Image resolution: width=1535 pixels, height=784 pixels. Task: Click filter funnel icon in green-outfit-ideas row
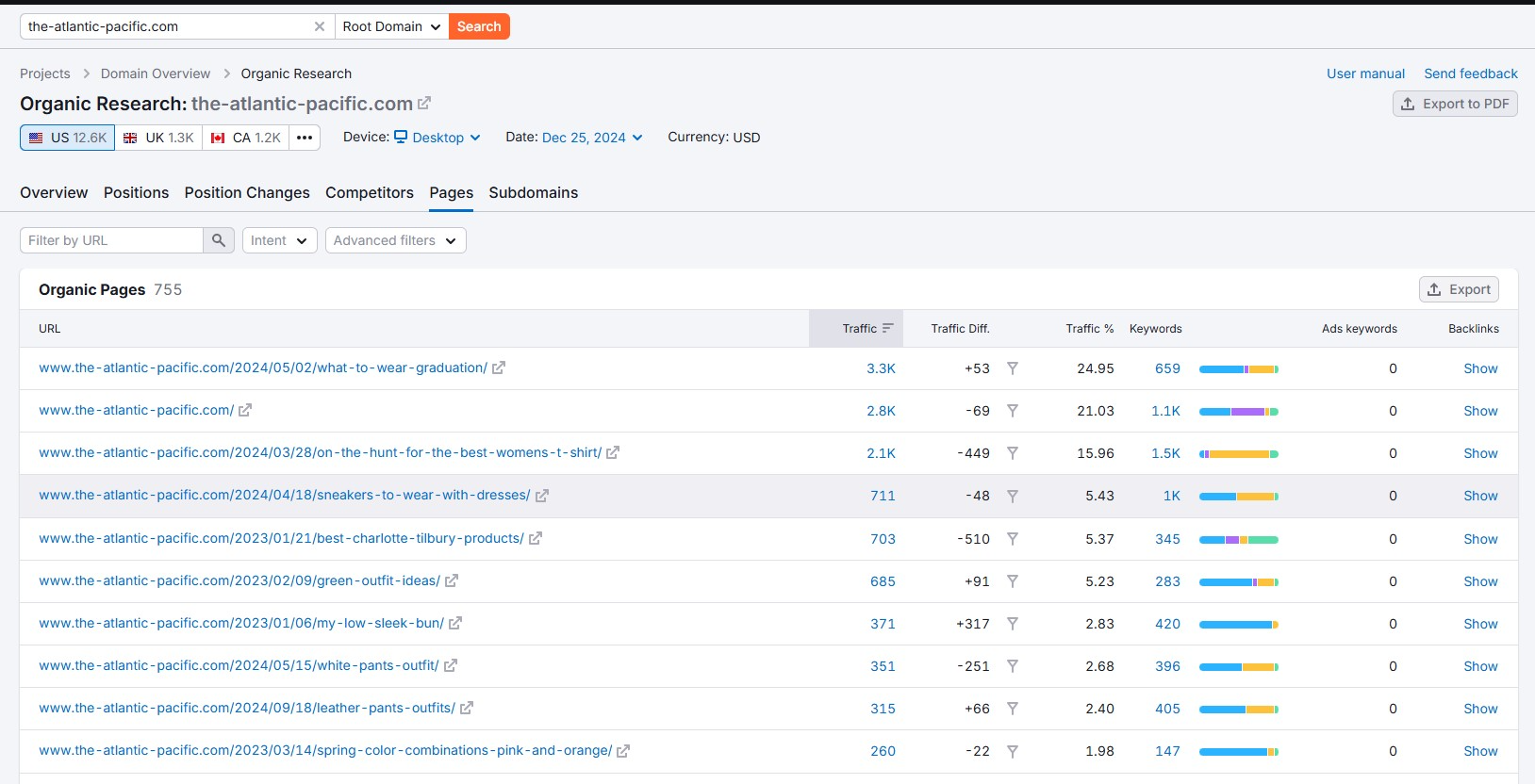(1012, 581)
